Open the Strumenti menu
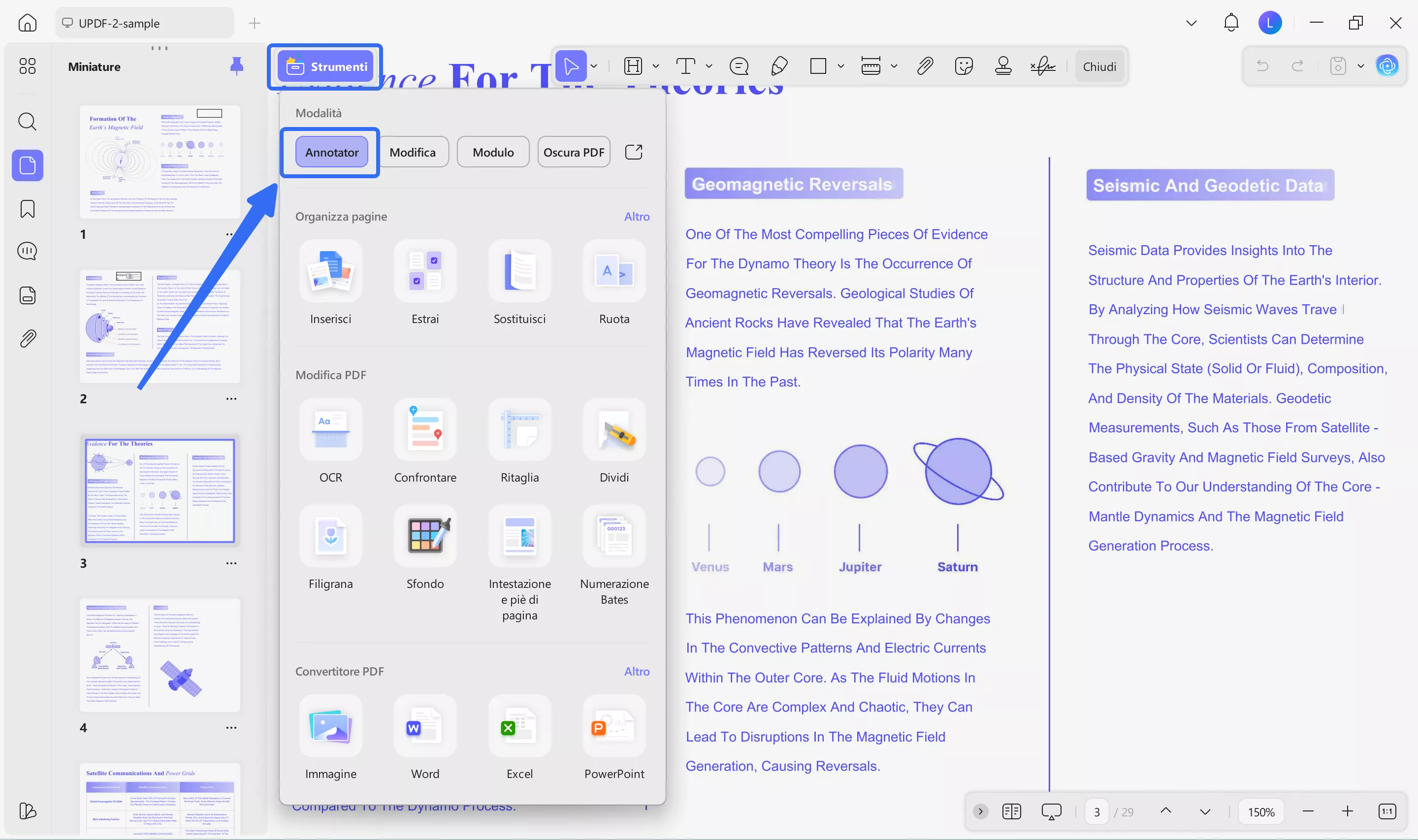Image resolution: width=1418 pixels, height=840 pixels. pyautogui.click(x=326, y=66)
